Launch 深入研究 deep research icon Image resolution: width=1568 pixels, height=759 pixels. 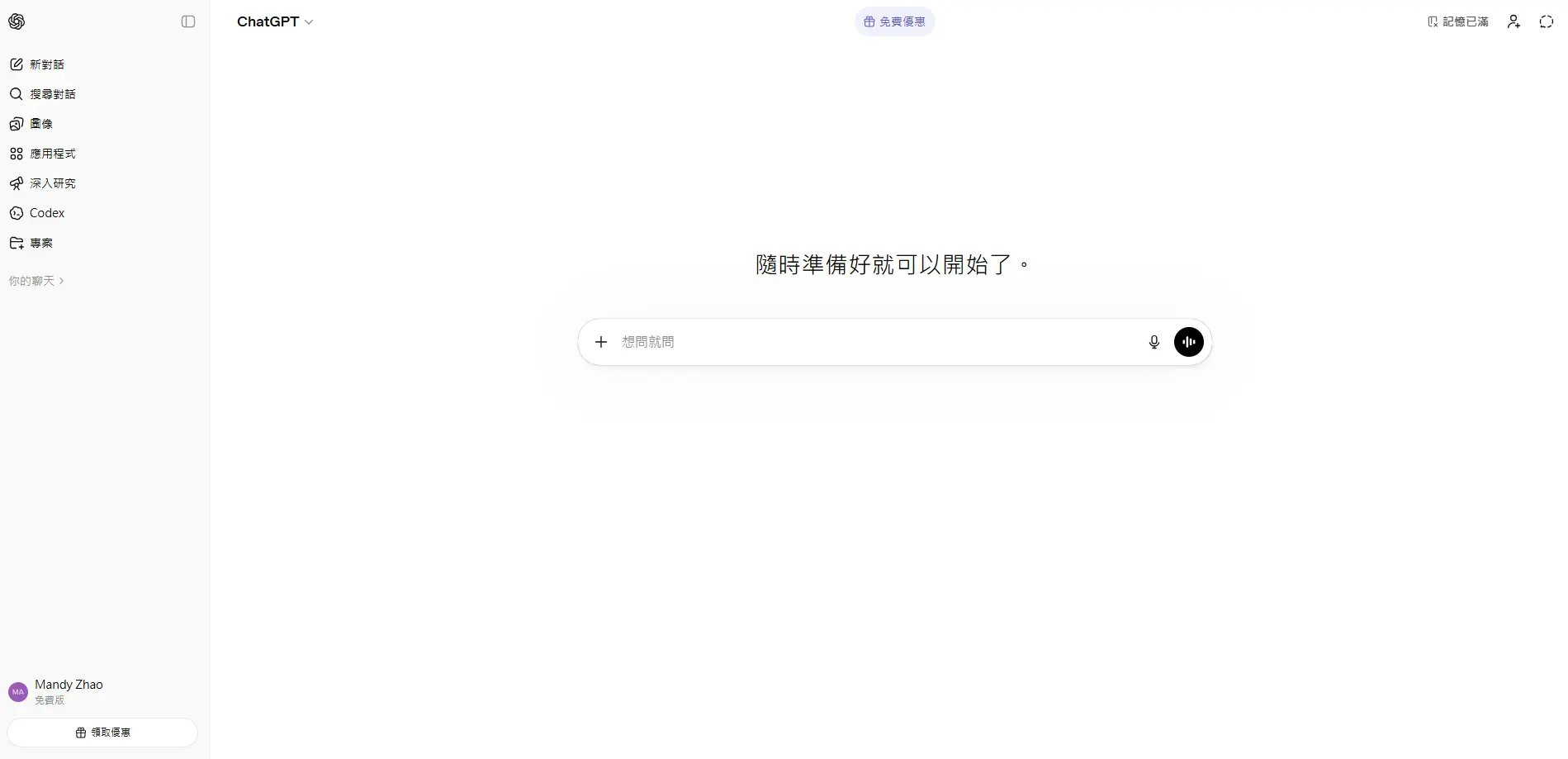point(17,183)
